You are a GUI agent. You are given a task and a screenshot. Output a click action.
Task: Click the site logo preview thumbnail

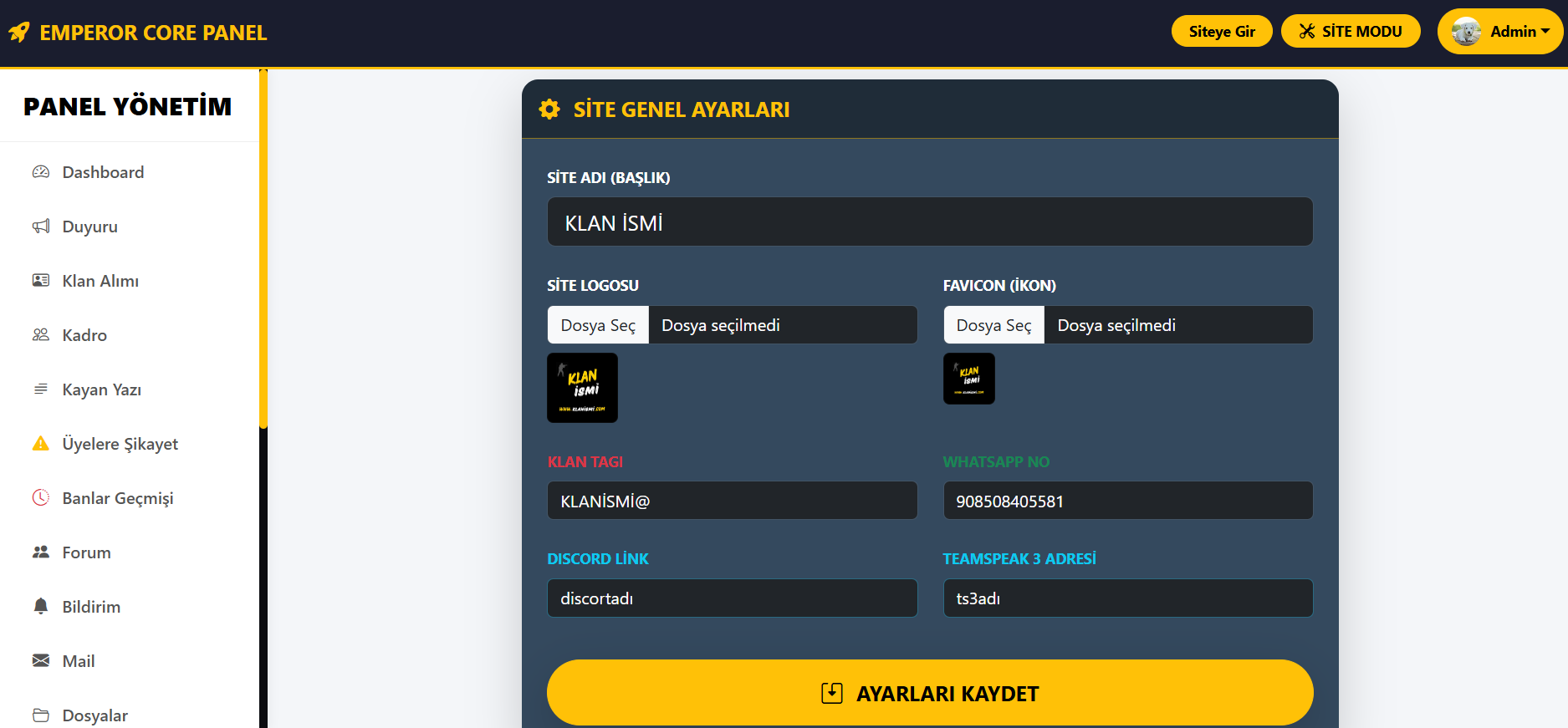(583, 388)
